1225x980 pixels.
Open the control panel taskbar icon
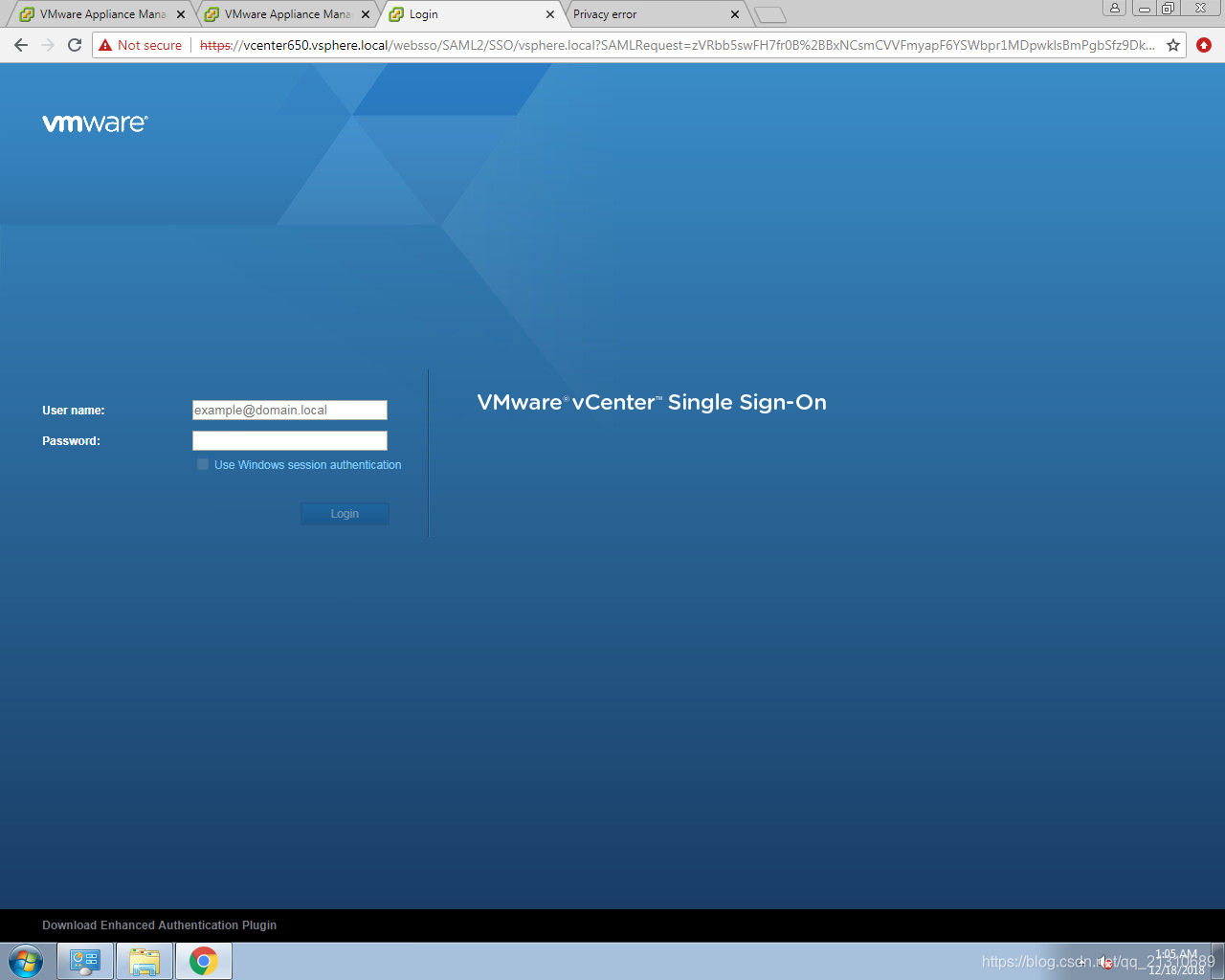point(85,962)
